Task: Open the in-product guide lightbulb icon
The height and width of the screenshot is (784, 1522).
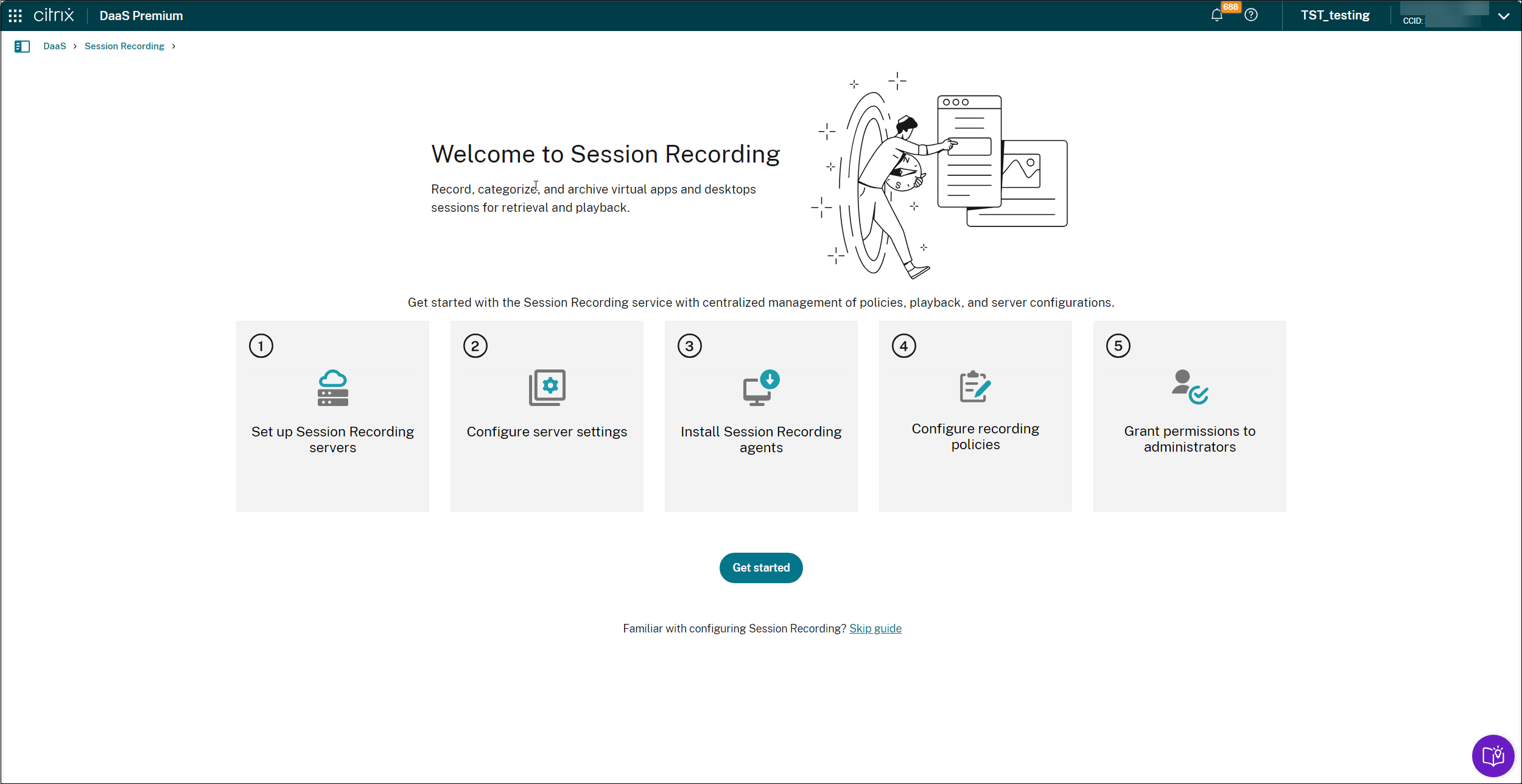Action: pos(1493,756)
